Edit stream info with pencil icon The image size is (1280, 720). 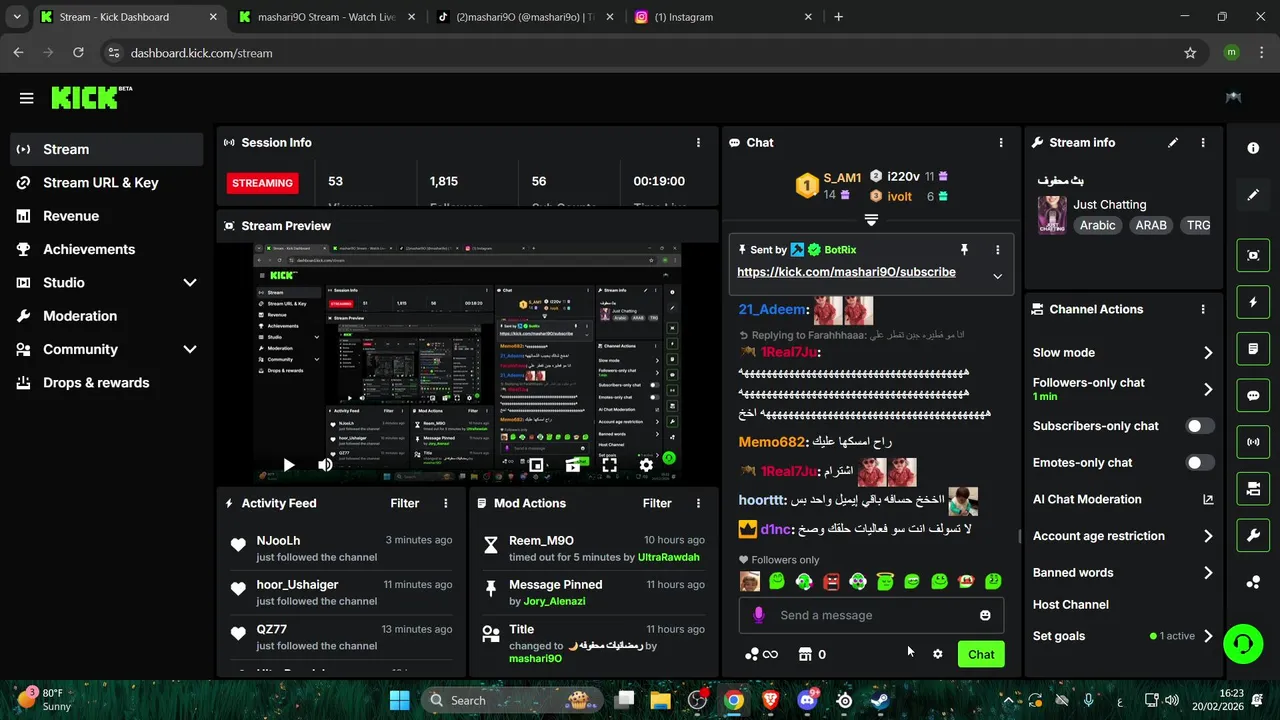[x=1173, y=143]
